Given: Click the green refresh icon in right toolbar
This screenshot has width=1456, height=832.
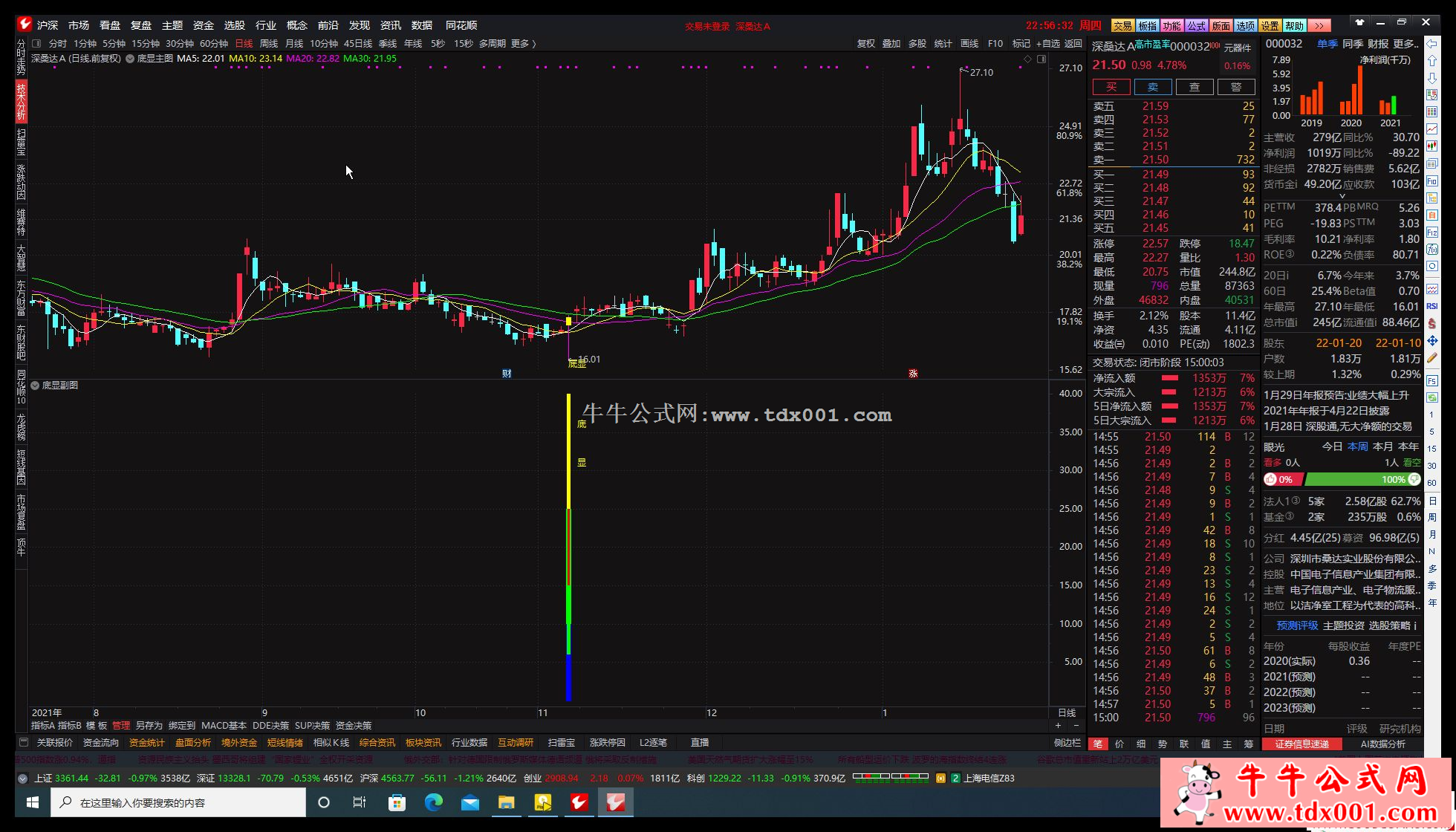Looking at the screenshot, I should point(1432,397).
